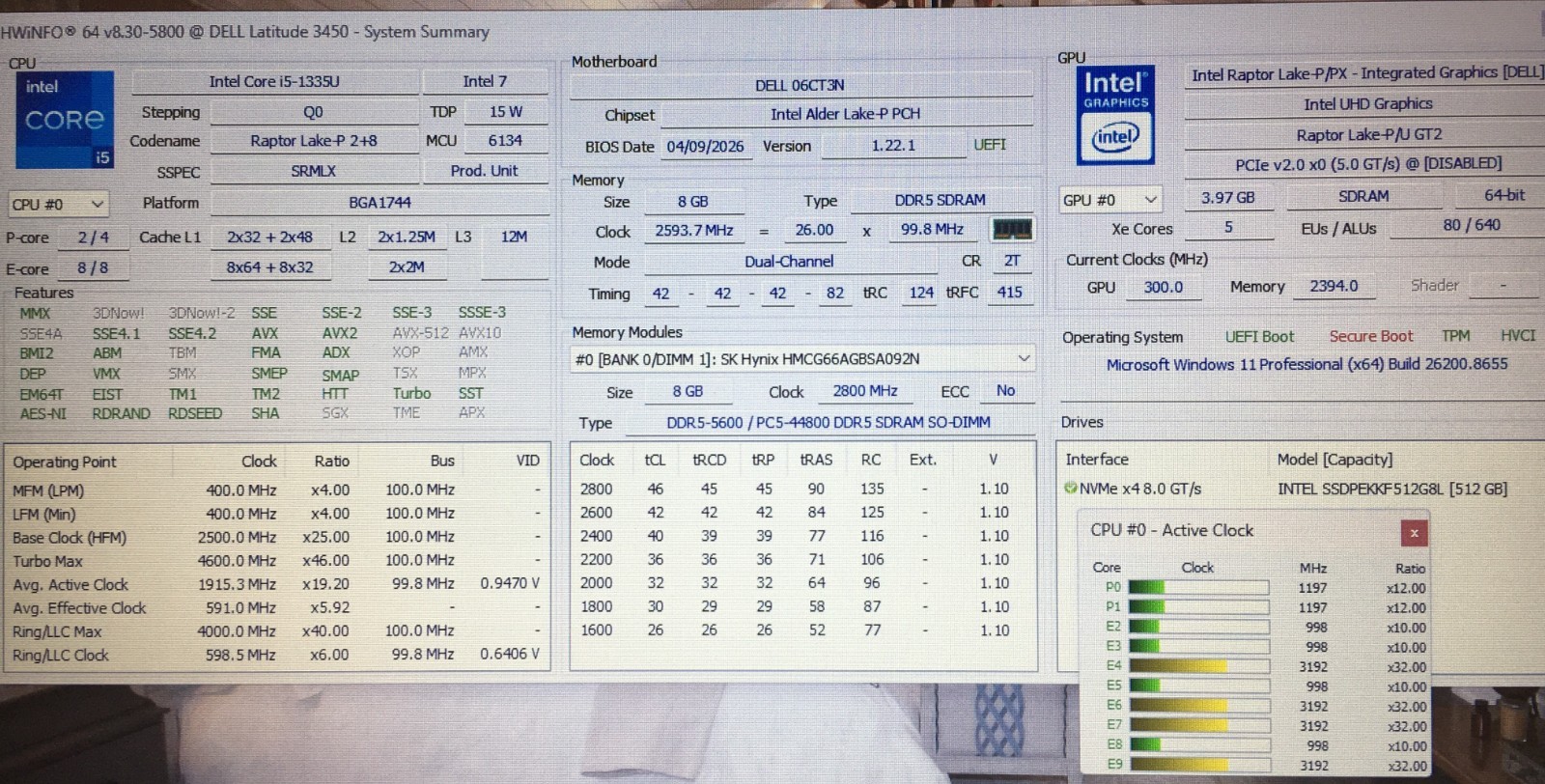Click BIOS date 04/09/2026
The height and width of the screenshot is (784, 1545).
(x=706, y=147)
